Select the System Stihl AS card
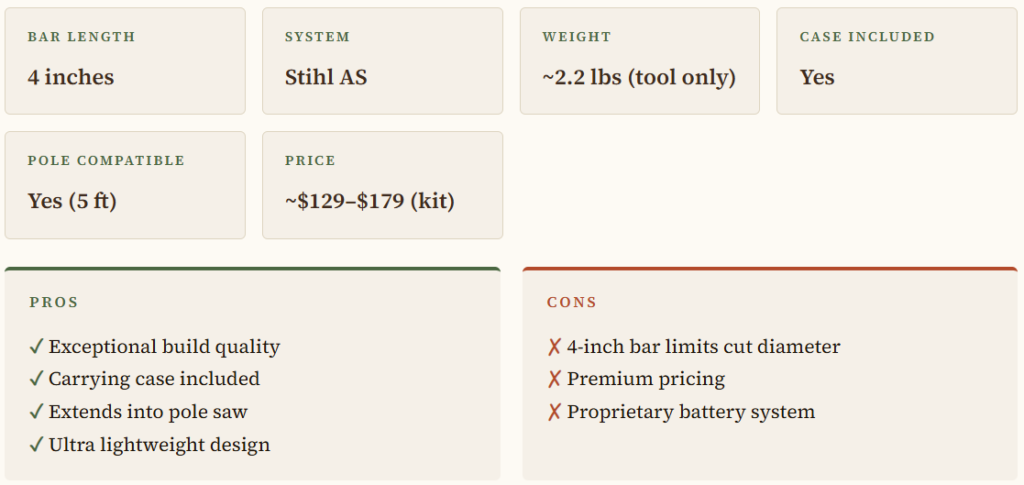The image size is (1024, 485). point(382,61)
